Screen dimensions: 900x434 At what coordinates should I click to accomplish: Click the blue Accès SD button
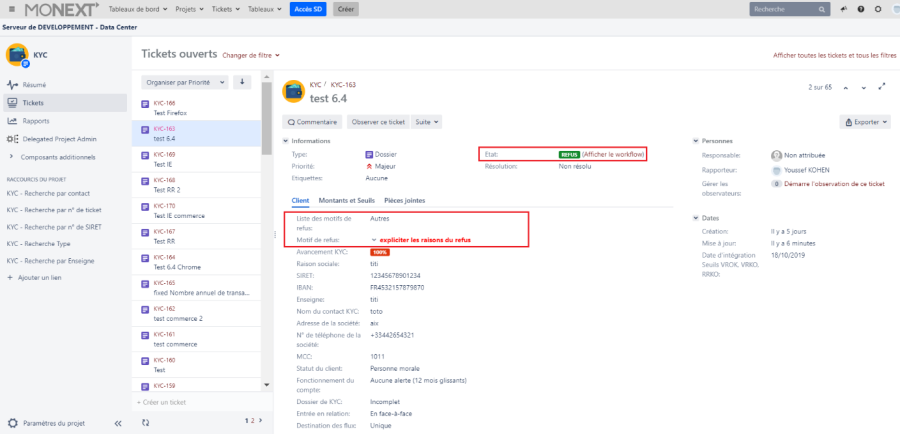click(309, 9)
